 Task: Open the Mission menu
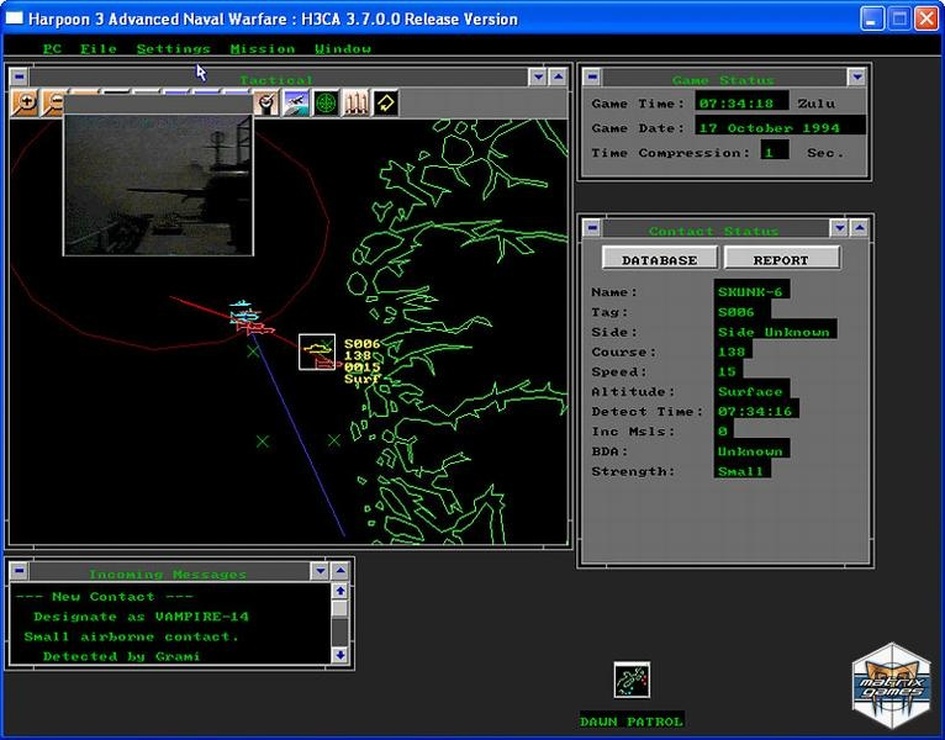tap(262, 48)
